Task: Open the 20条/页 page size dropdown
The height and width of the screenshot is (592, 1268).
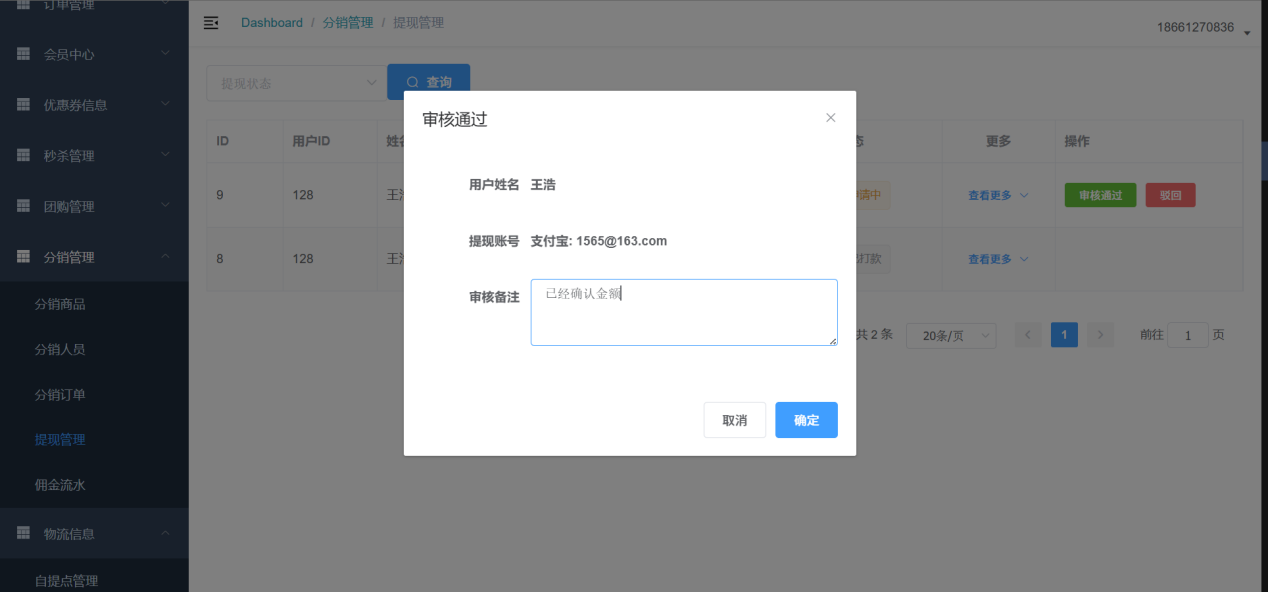Action: pos(950,336)
